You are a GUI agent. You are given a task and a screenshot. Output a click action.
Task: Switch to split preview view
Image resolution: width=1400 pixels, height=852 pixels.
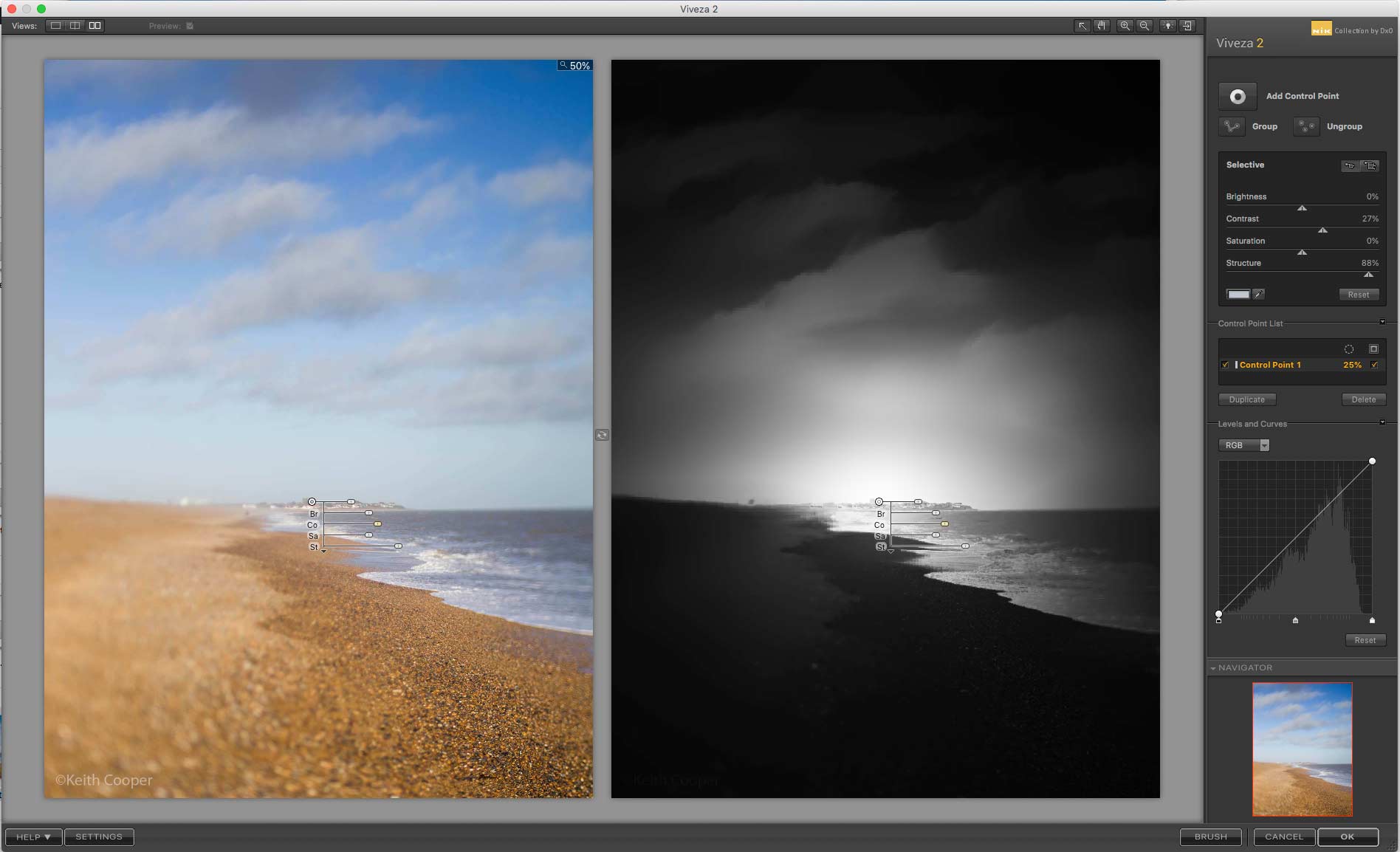(75, 26)
